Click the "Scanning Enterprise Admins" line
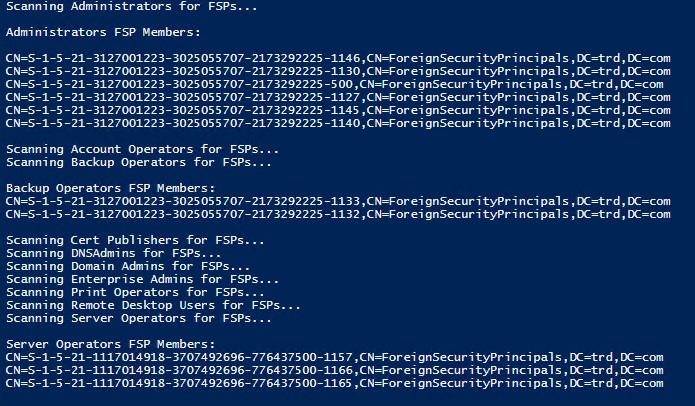695x406 pixels. coord(142,279)
